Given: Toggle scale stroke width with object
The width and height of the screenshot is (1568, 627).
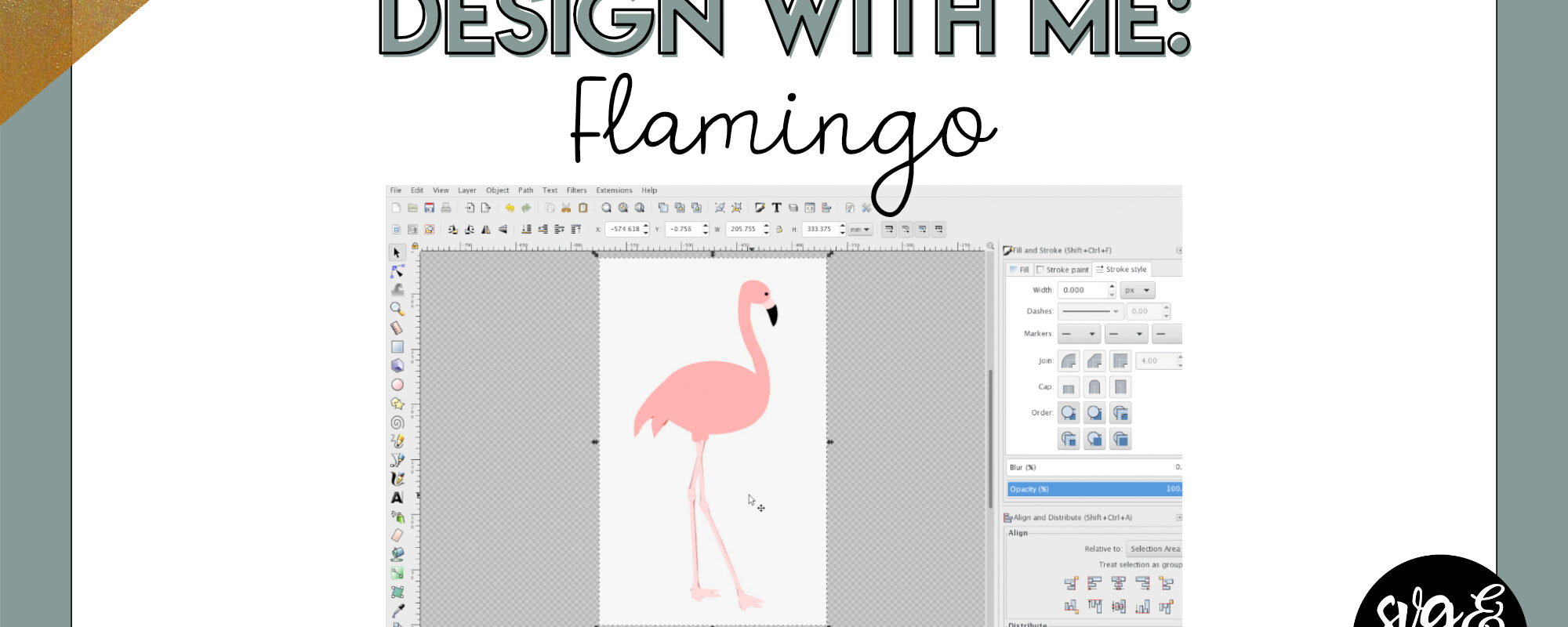Looking at the screenshot, I should click(889, 230).
